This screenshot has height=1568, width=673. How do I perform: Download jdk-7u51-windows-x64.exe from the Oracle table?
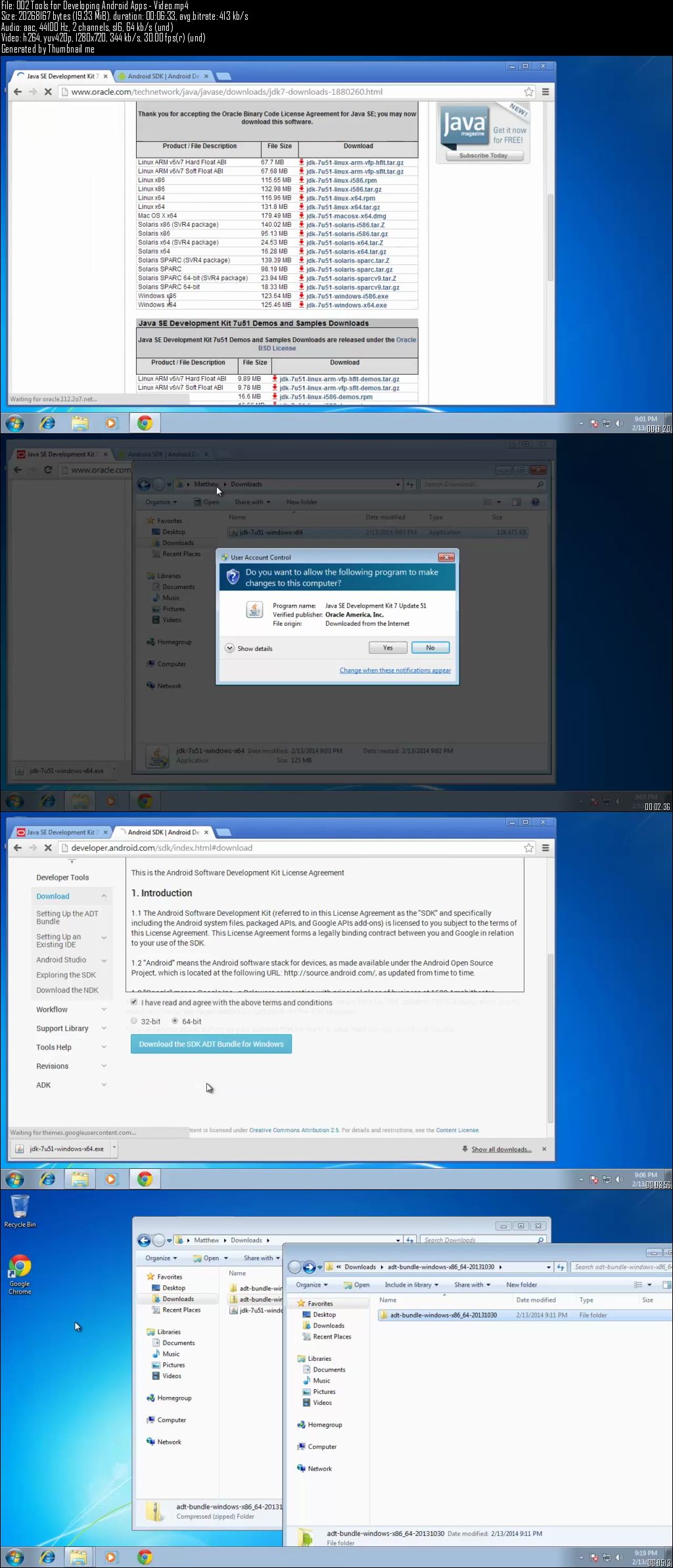click(346, 305)
